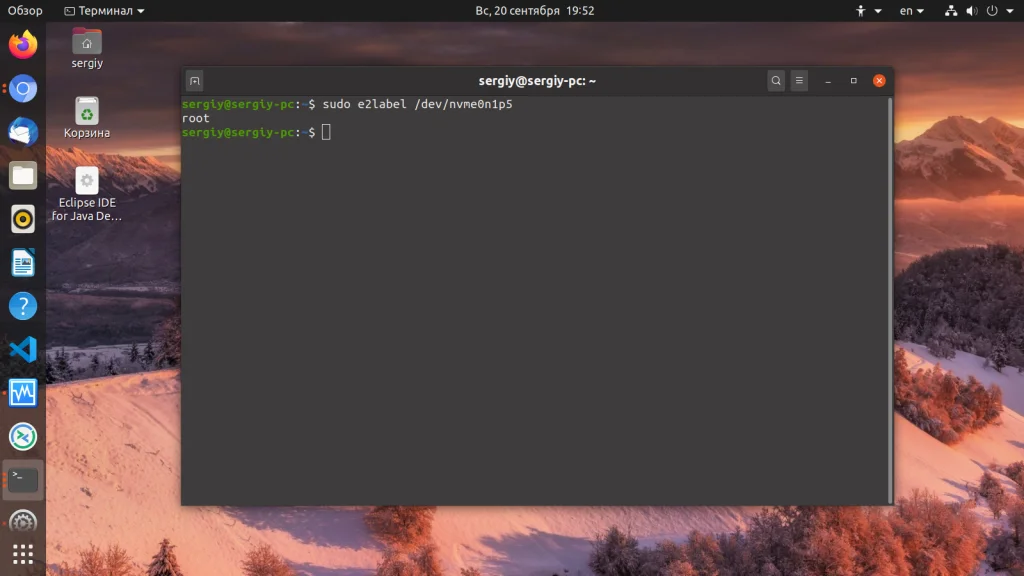The image size is (1024, 576).
Task: Launch Chromium browser in dock
Action: click(23, 88)
